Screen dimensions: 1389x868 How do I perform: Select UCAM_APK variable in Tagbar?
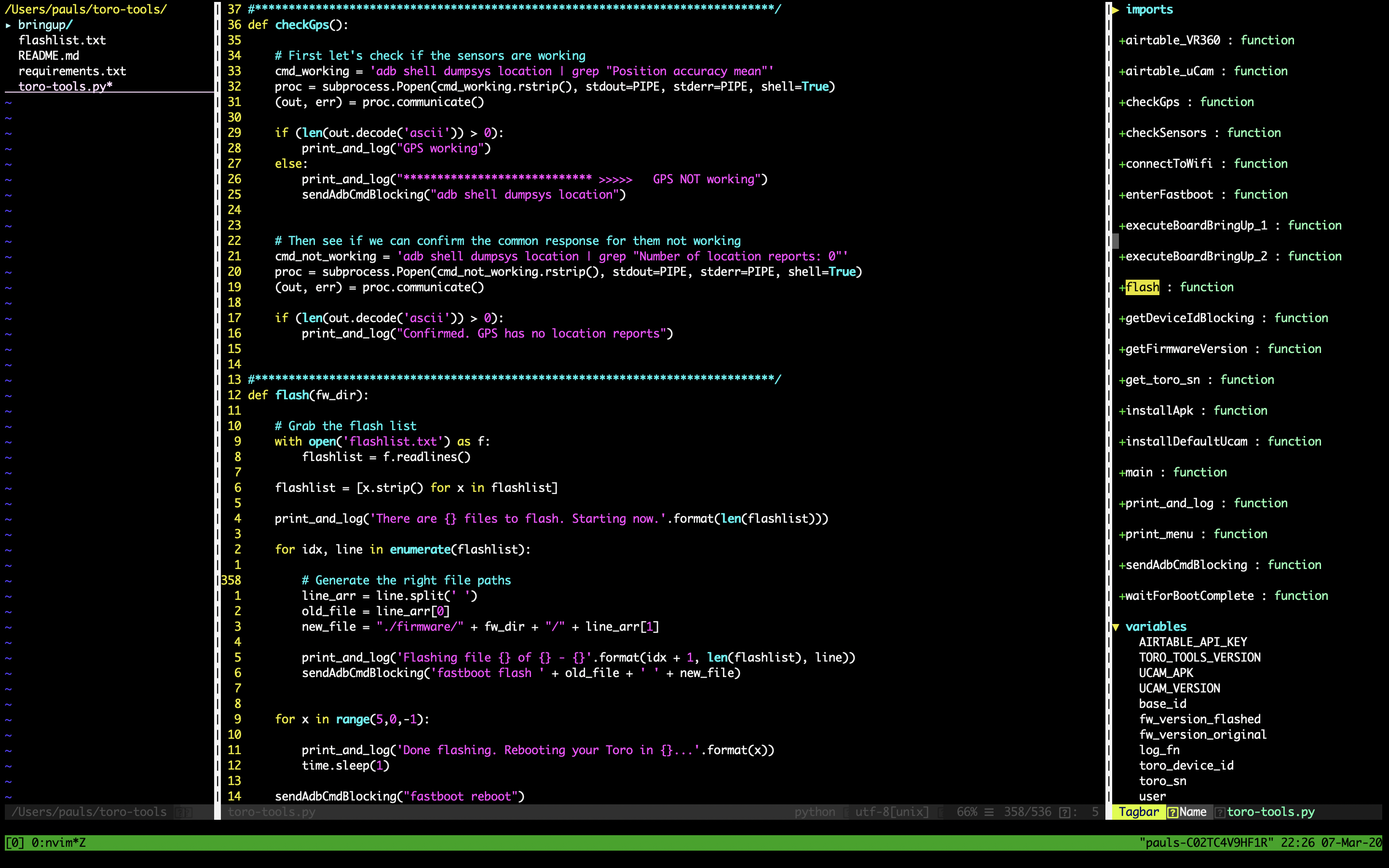pyautogui.click(x=1166, y=673)
